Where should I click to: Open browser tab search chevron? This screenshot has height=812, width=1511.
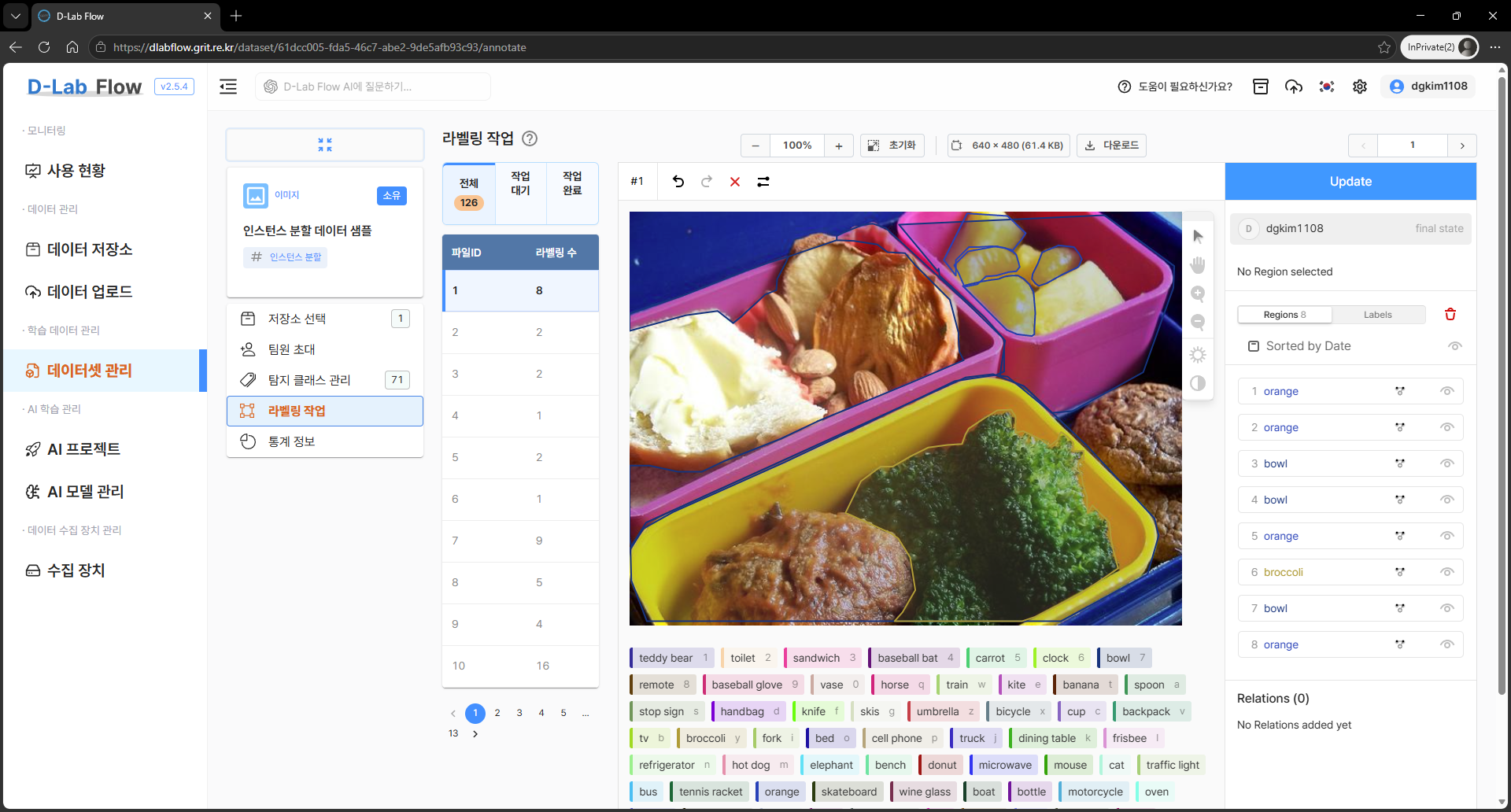pos(16,16)
